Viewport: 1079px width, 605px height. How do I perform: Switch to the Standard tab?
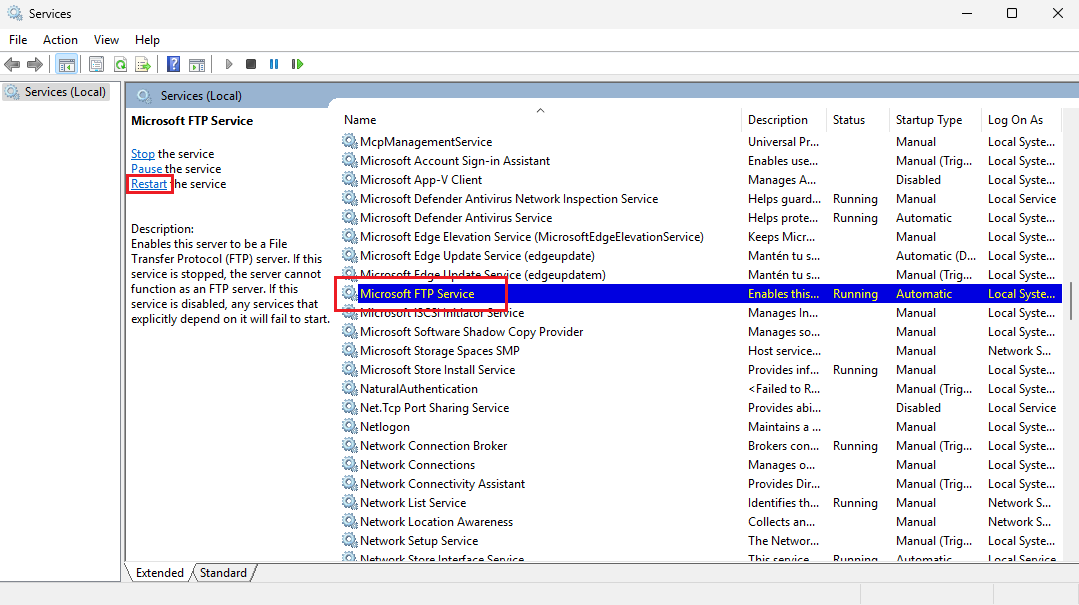(x=223, y=573)
